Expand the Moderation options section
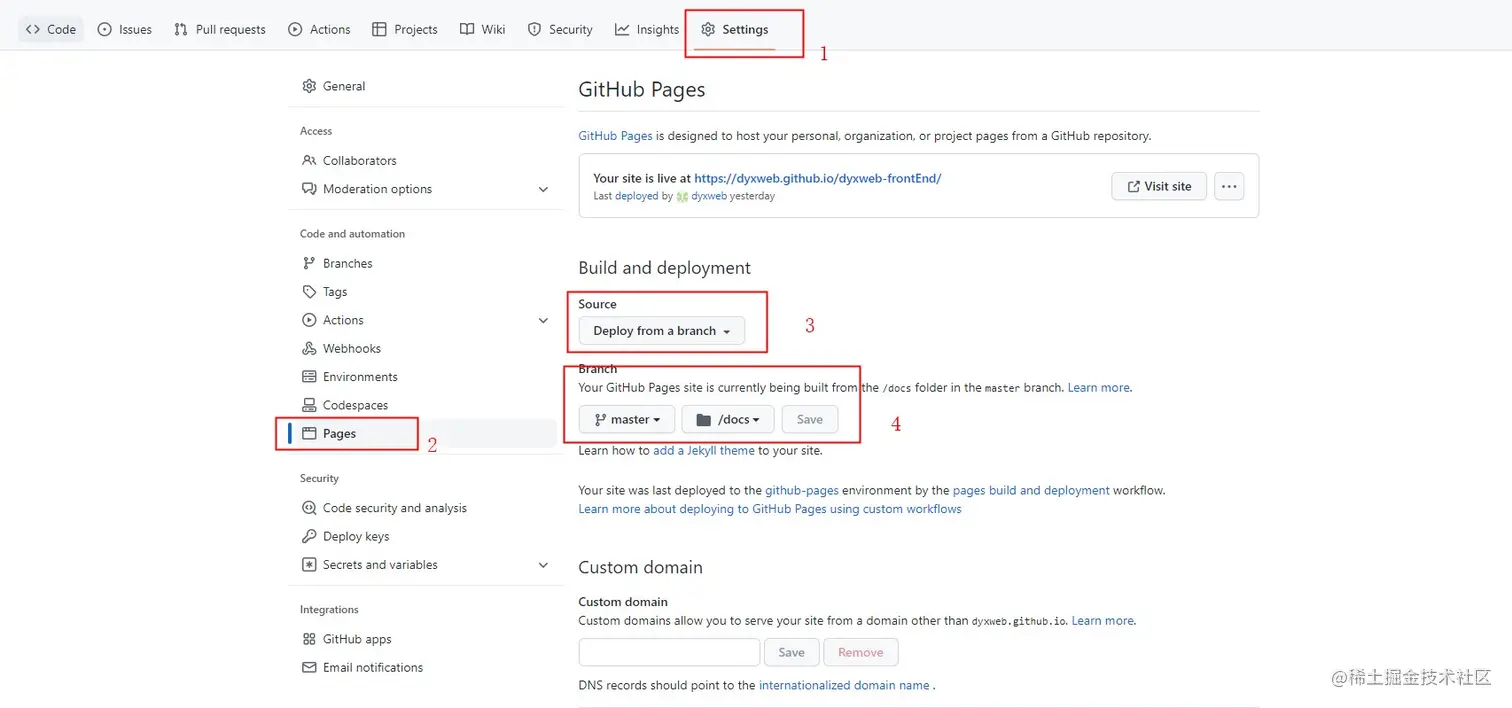 click(x=543, y=189)
